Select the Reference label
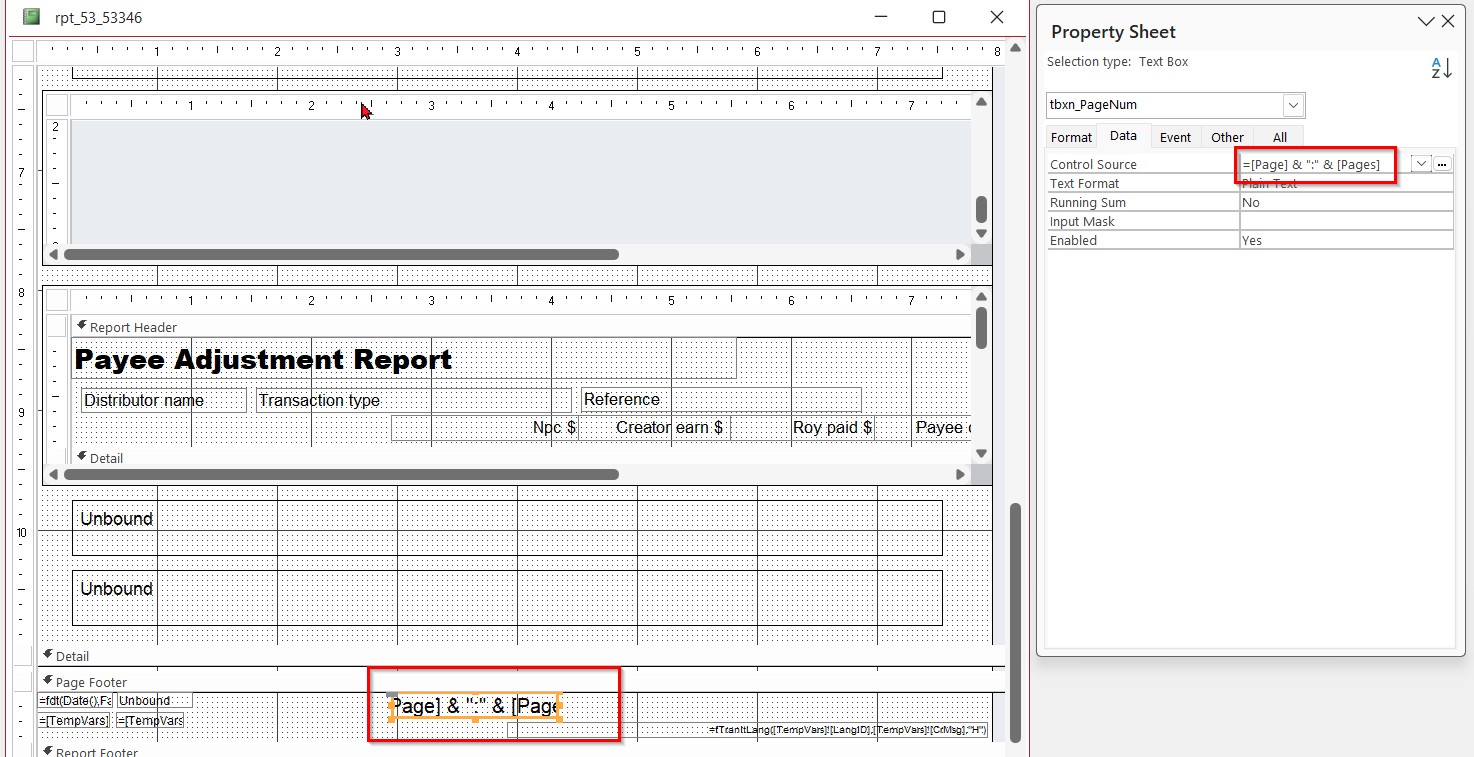This screenshot has width=1474, height=757. (x=721, y=400)
